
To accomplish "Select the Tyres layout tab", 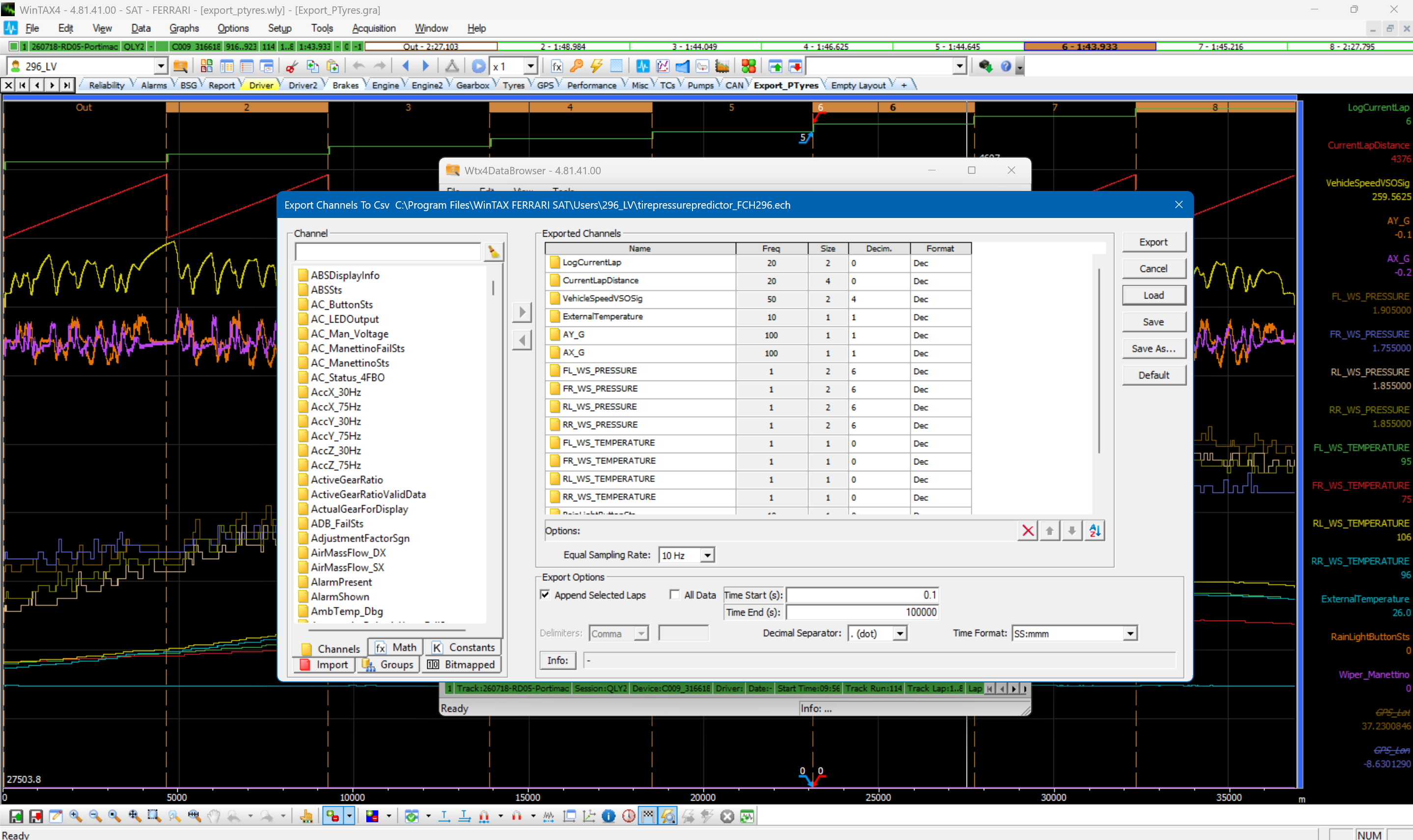I will click(x=513, y=85).
